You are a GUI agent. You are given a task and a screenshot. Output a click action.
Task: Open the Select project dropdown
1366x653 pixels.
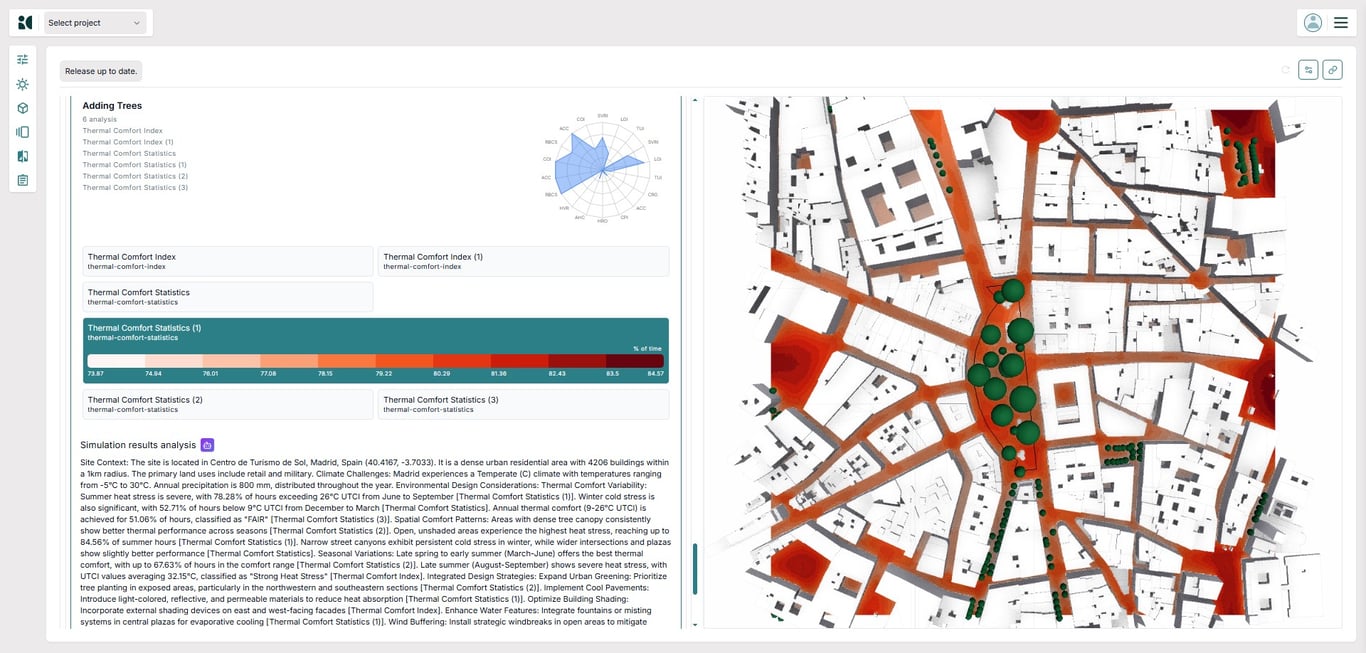[95, 22]
